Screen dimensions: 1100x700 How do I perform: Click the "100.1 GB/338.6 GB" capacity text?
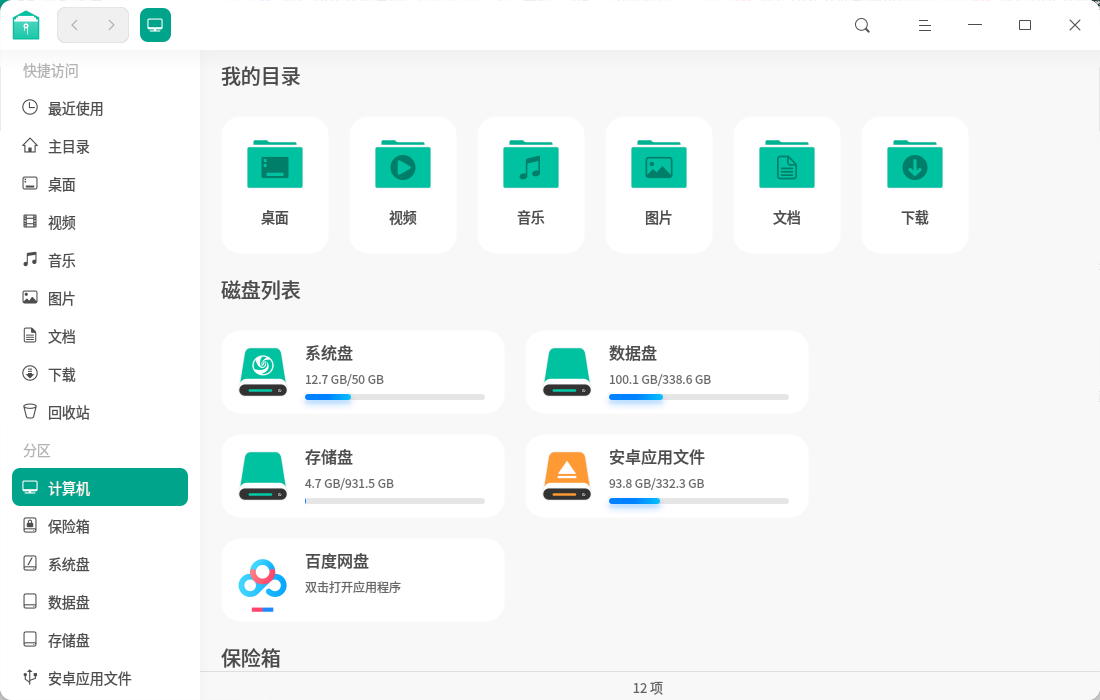tap(659, 379)
